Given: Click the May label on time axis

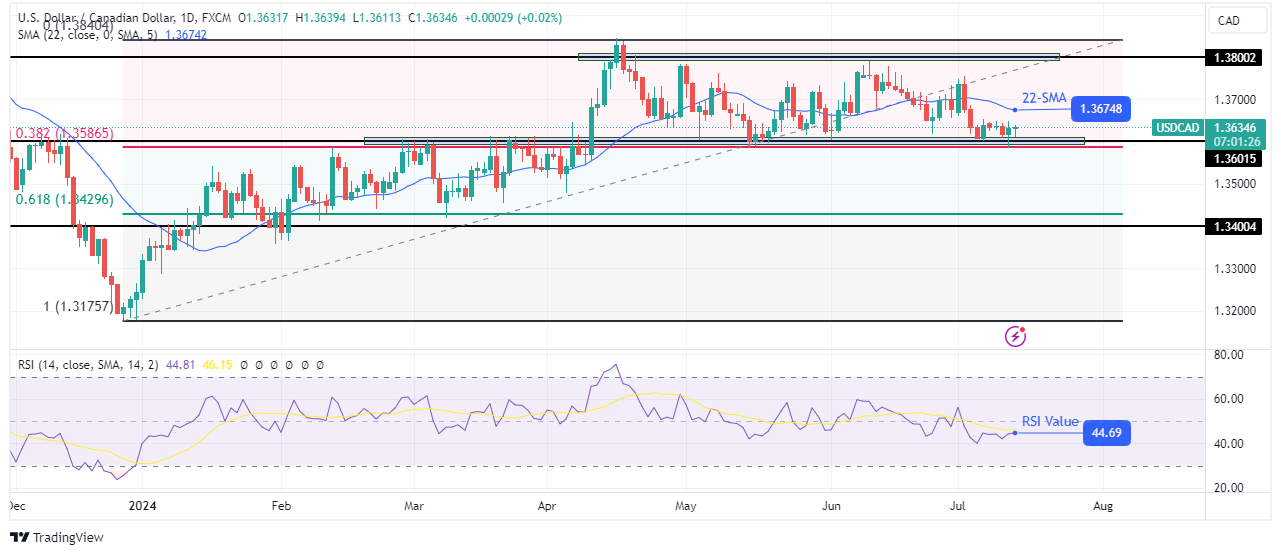Looking at the screenshot, I should click(685, 508).
